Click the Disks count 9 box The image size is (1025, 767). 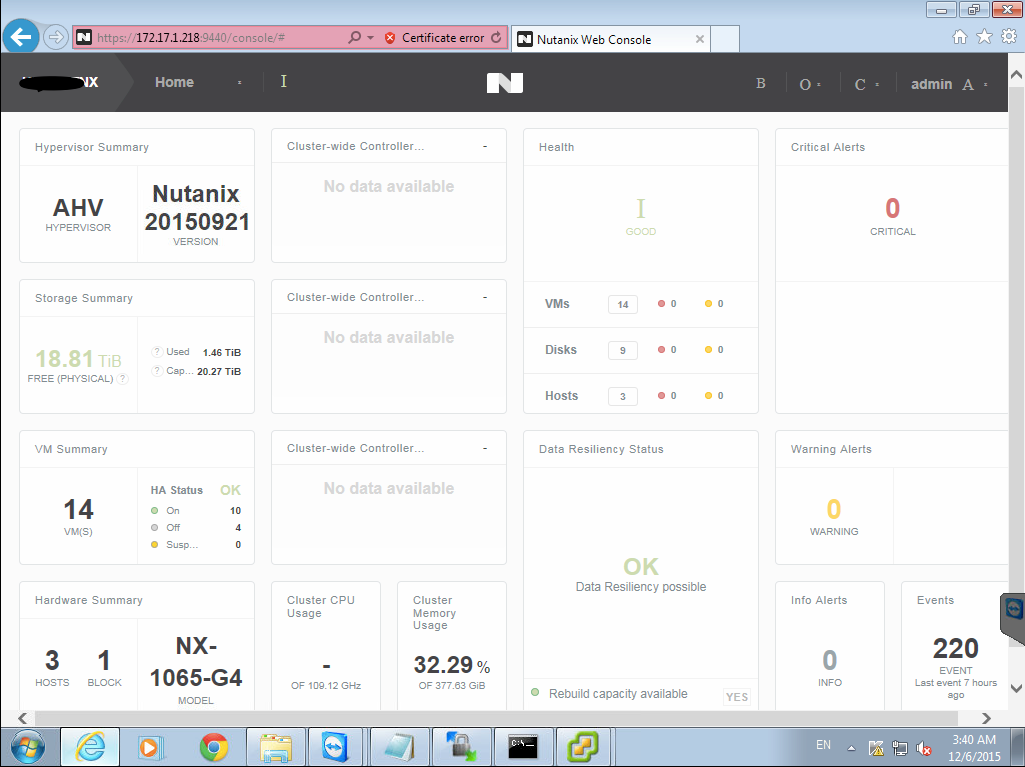pos(622,350)
